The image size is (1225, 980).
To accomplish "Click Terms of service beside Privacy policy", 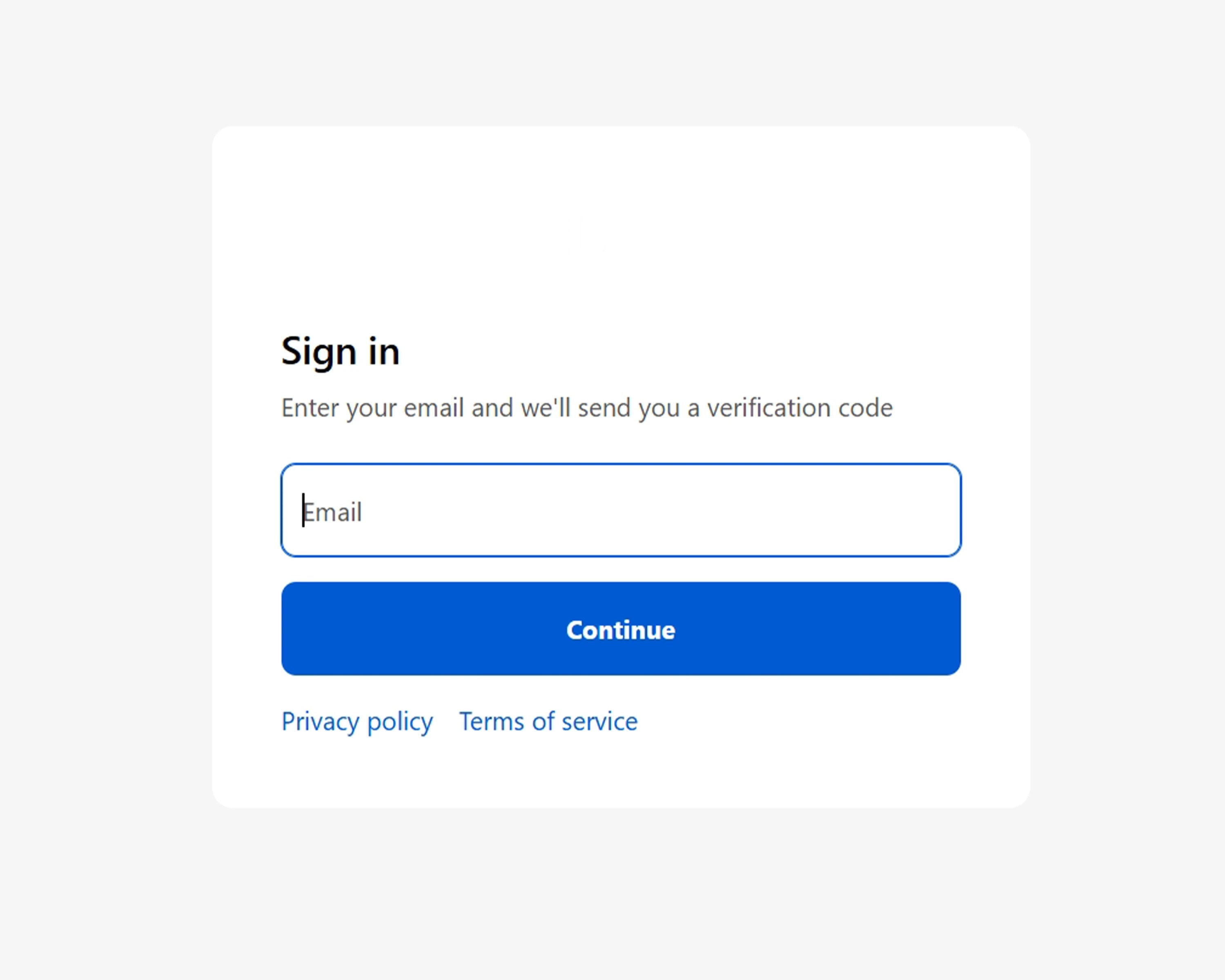I will coord(548,722).
